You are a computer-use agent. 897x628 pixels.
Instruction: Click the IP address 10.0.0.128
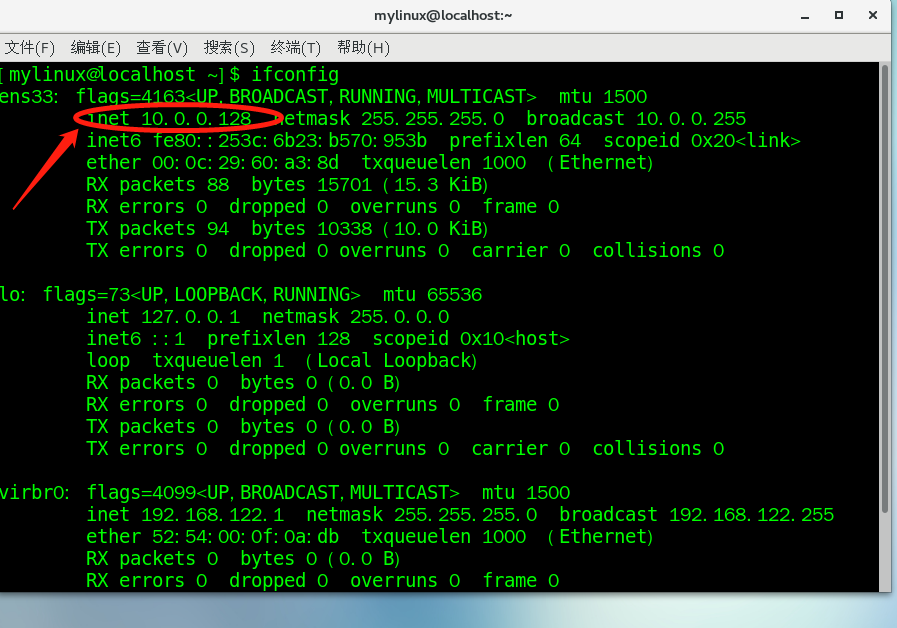(196, 118)
